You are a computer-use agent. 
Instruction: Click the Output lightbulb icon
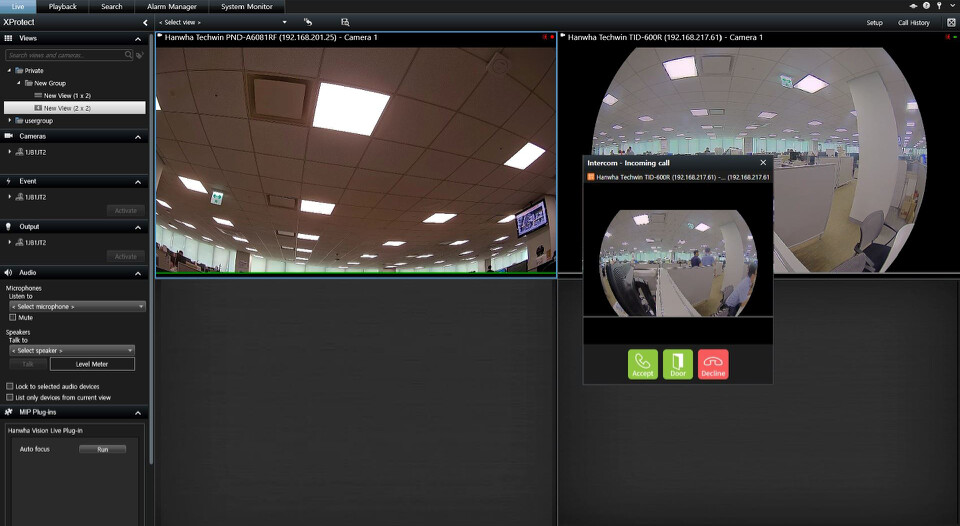click(9, 227)
